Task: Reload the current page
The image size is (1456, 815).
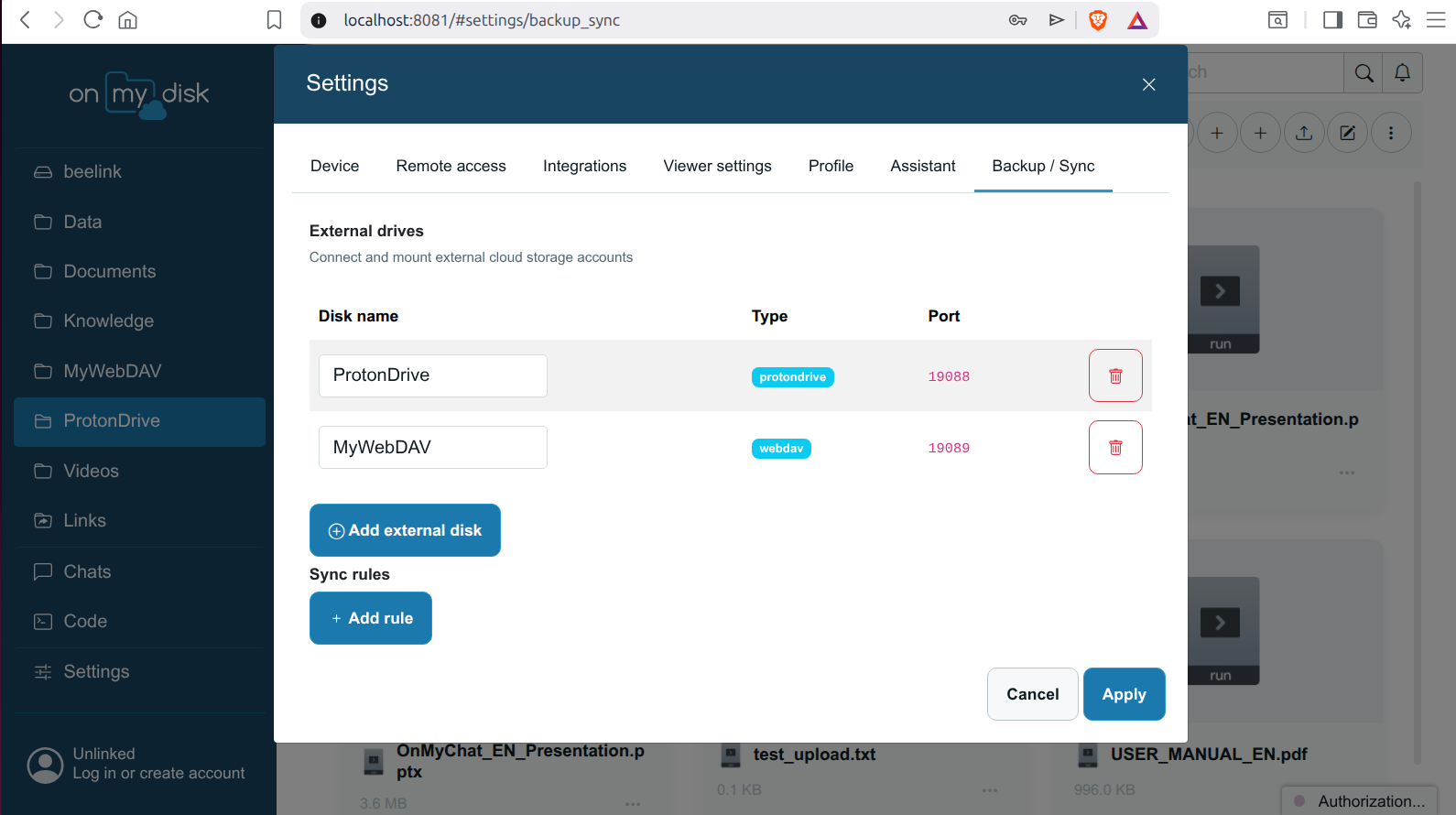Action: 92,20
